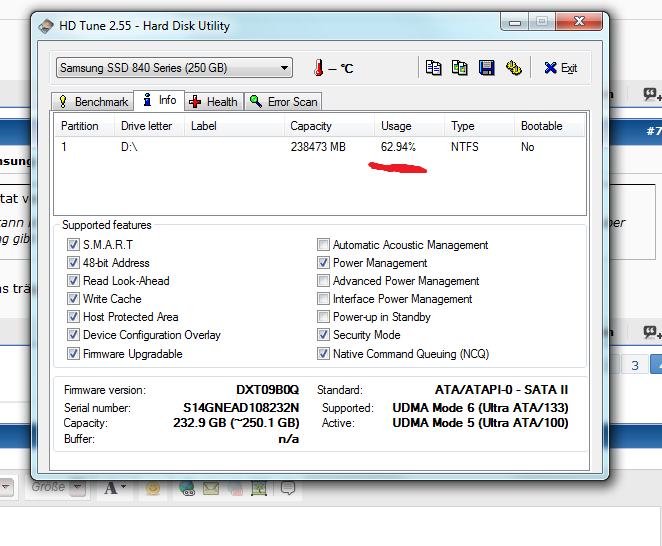
Task: Go to forum page 3 link
Action: click(x=635, y=365)
